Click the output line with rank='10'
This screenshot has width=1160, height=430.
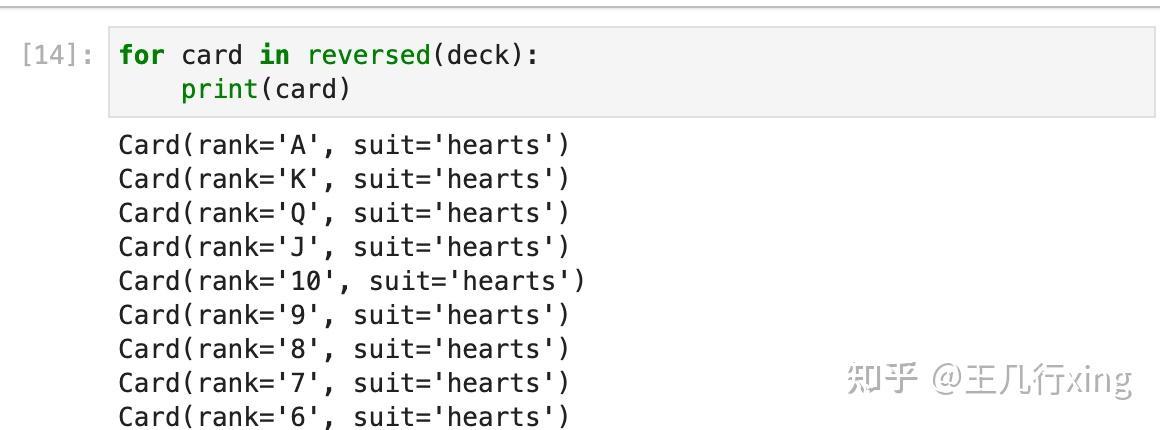(x=350, y=281)
